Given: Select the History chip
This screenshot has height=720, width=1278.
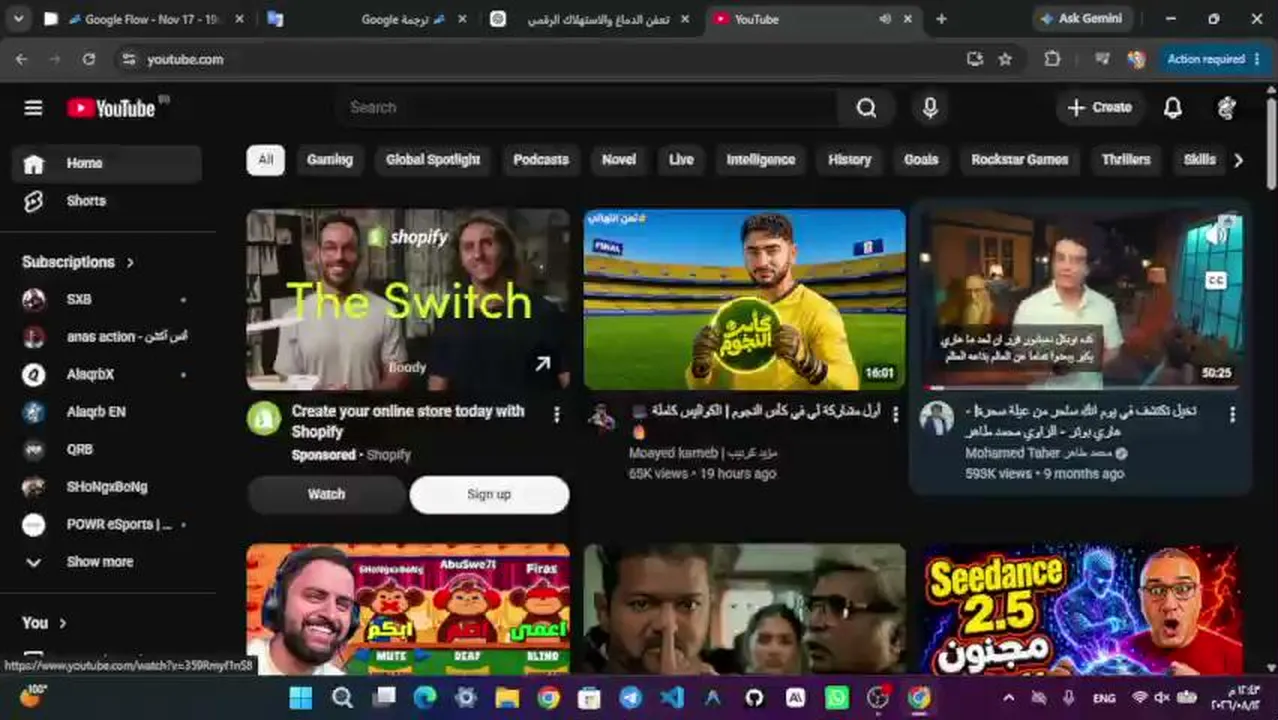Looking at the screenshot, I should point(850,160).
